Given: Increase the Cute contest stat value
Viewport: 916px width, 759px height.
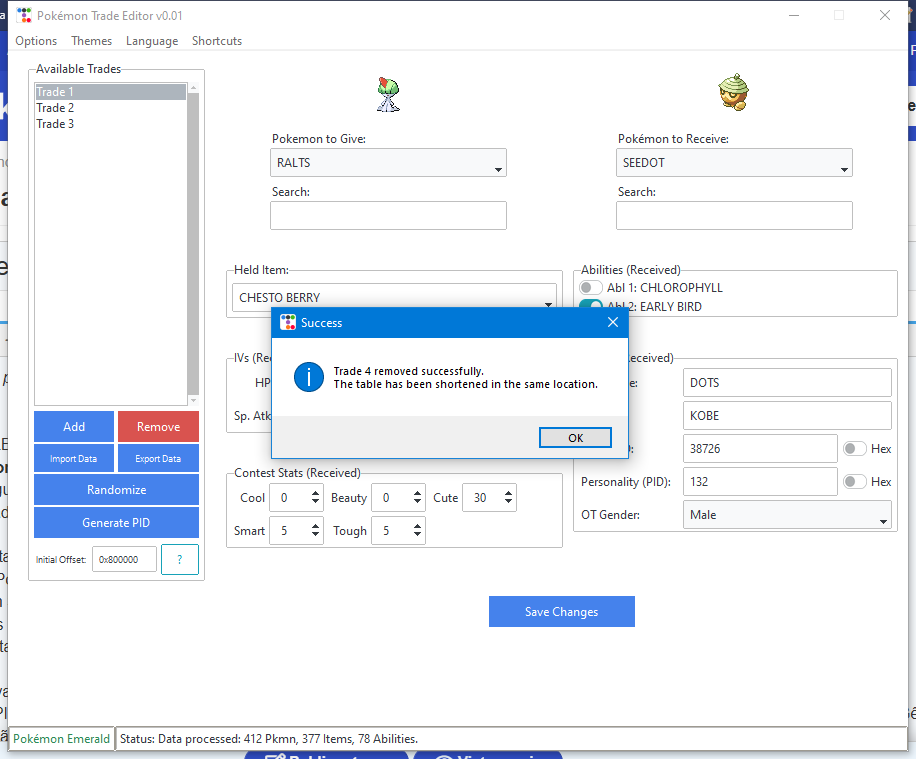Looking at the screenshot, I should pos(509,492).
